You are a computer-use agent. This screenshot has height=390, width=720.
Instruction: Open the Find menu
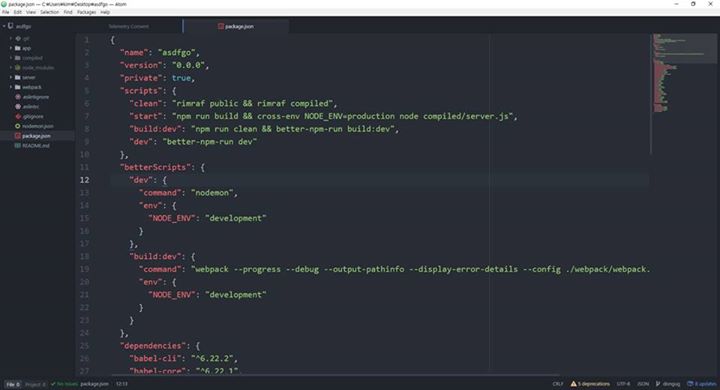coord(68,12)
